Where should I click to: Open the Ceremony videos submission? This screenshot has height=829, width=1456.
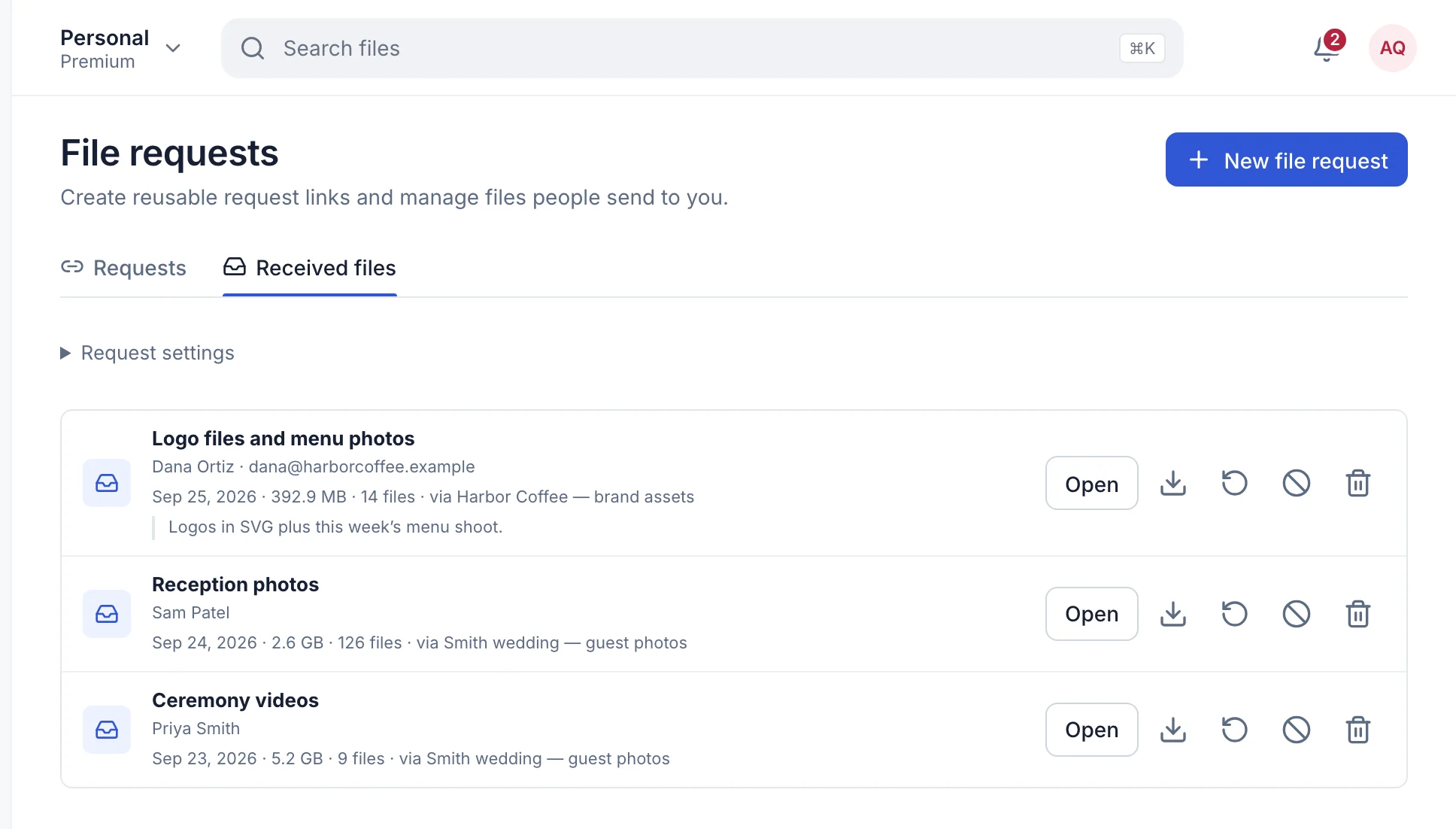1092,730
